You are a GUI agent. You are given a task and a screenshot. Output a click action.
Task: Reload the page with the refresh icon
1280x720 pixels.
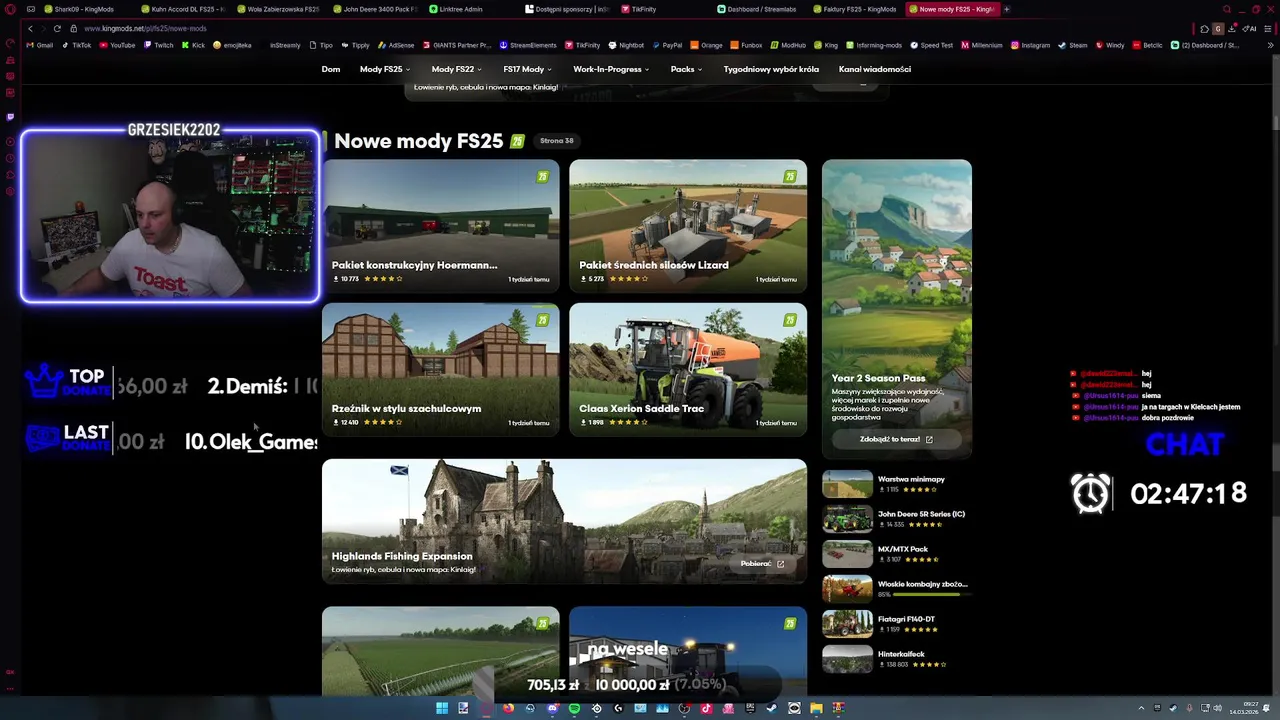57,28
